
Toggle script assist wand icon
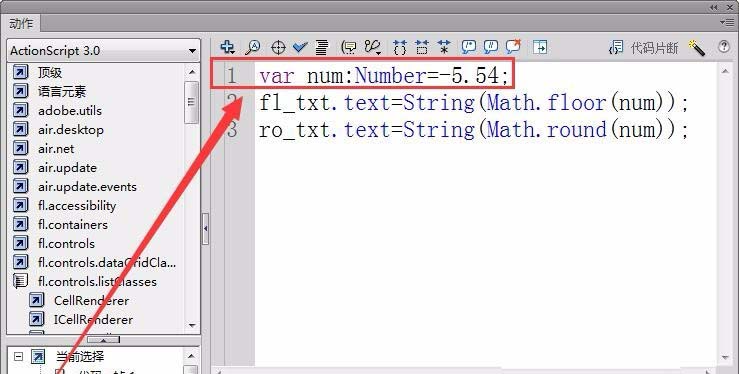click(696, 48)
